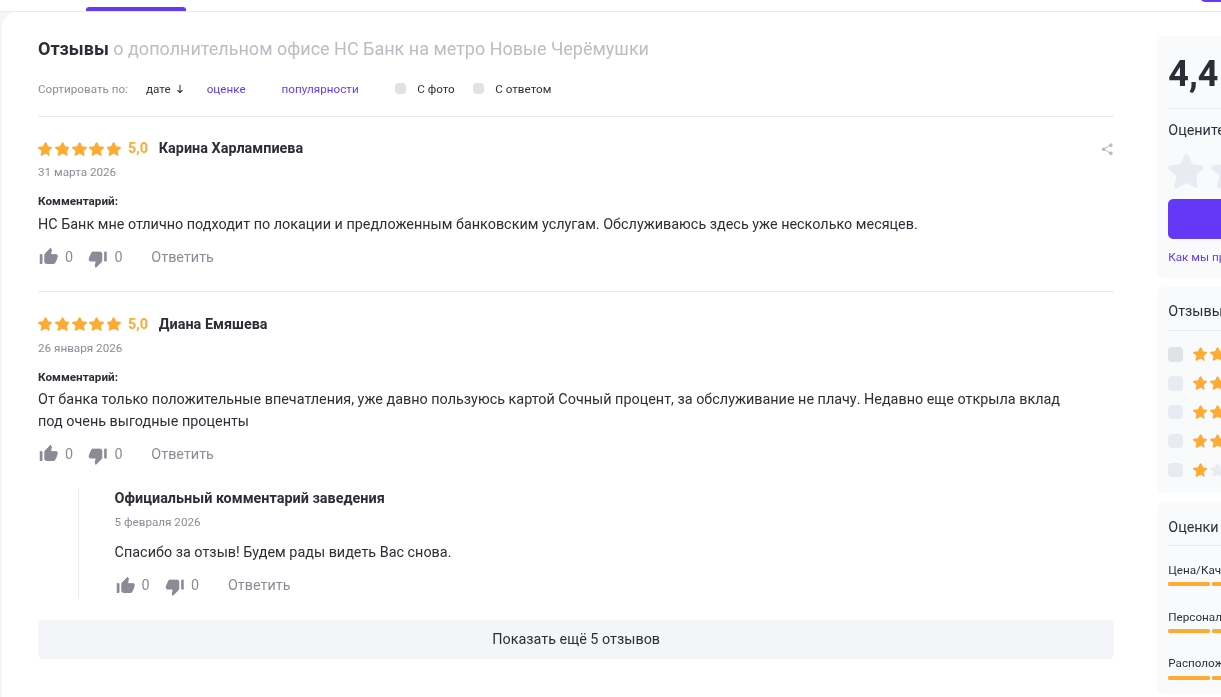Like Диана Емяшева's review with thumbs up
1221x697 pixels.
coord(48,454)
